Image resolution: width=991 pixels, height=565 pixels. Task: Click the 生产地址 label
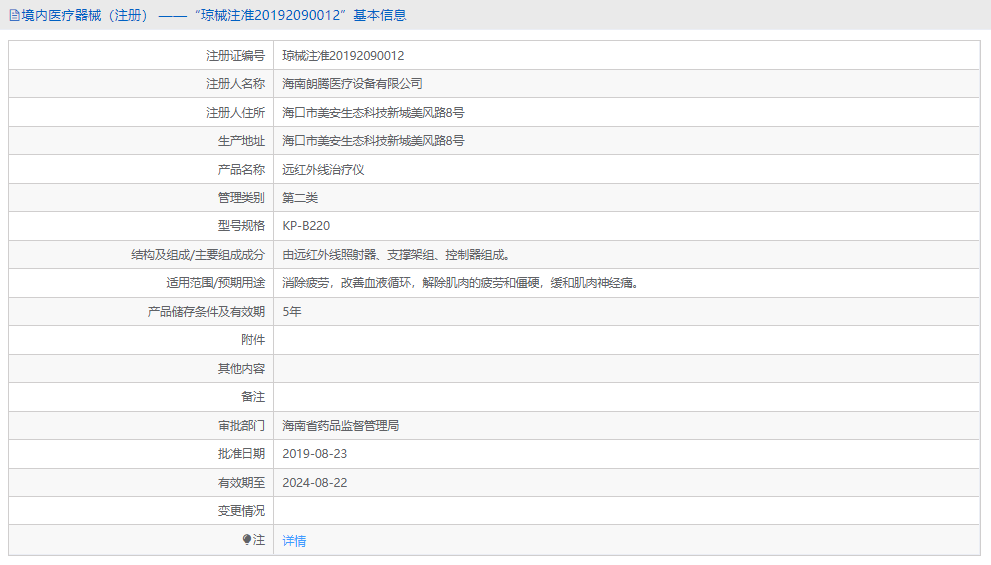click(x=241, y=141)
